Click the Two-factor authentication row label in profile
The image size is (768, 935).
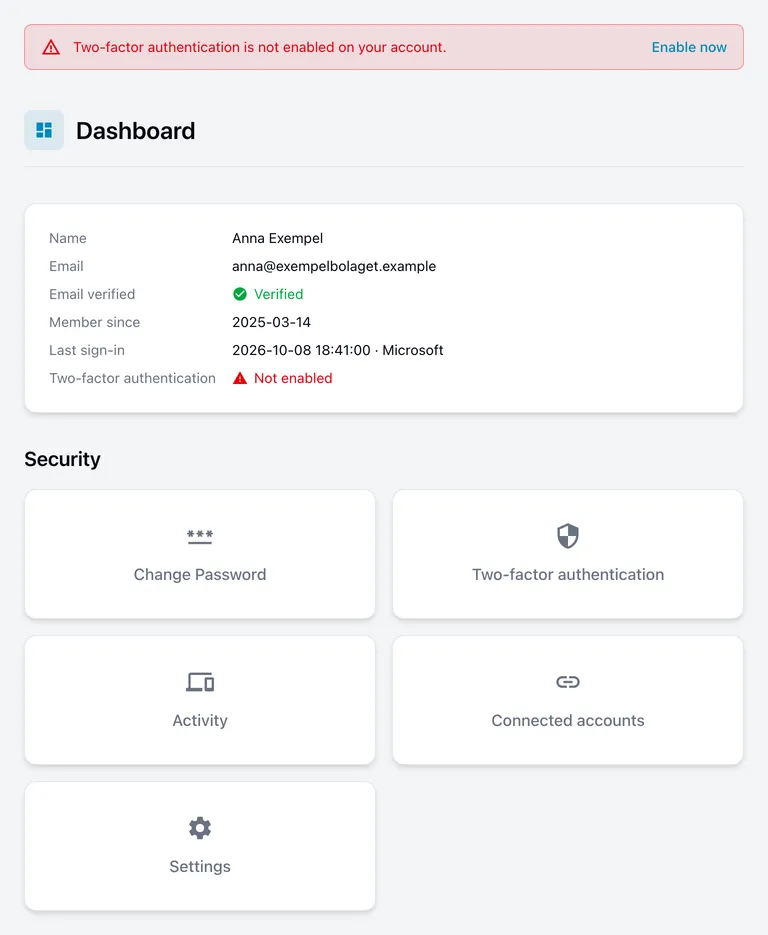132,378
